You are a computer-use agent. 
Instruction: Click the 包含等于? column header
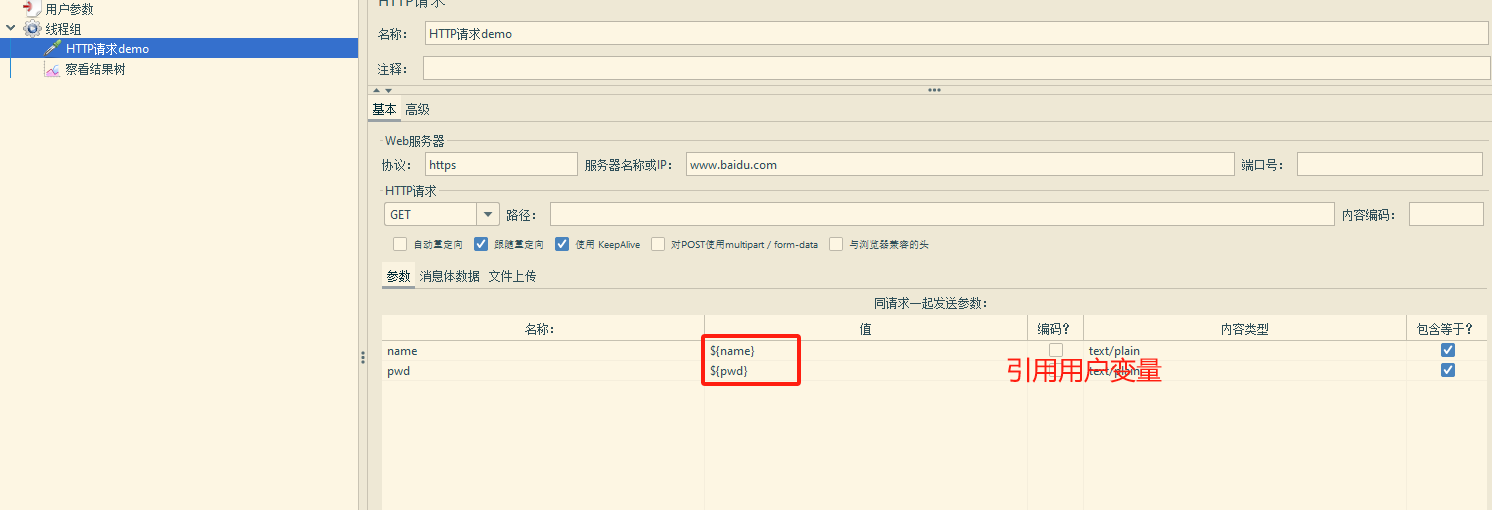(x=1446, y=329)
